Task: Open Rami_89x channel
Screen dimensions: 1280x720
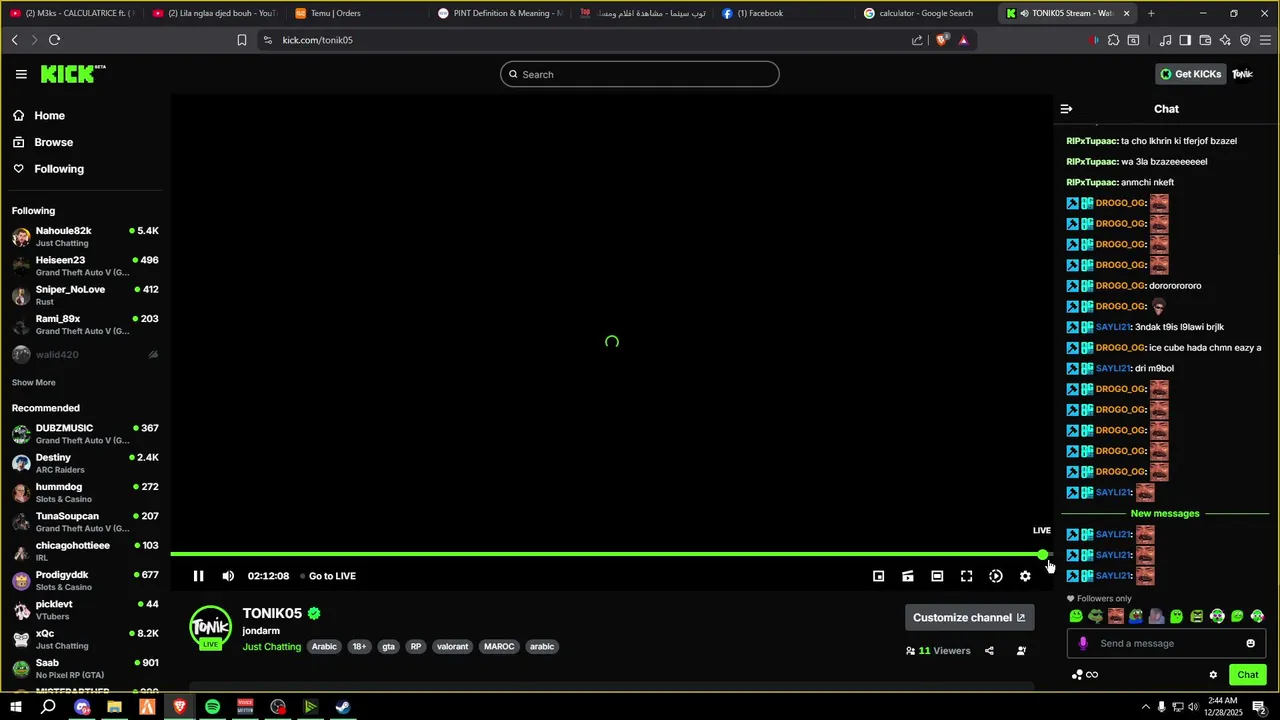Action: pyautogui.click(x=85, y=324)
